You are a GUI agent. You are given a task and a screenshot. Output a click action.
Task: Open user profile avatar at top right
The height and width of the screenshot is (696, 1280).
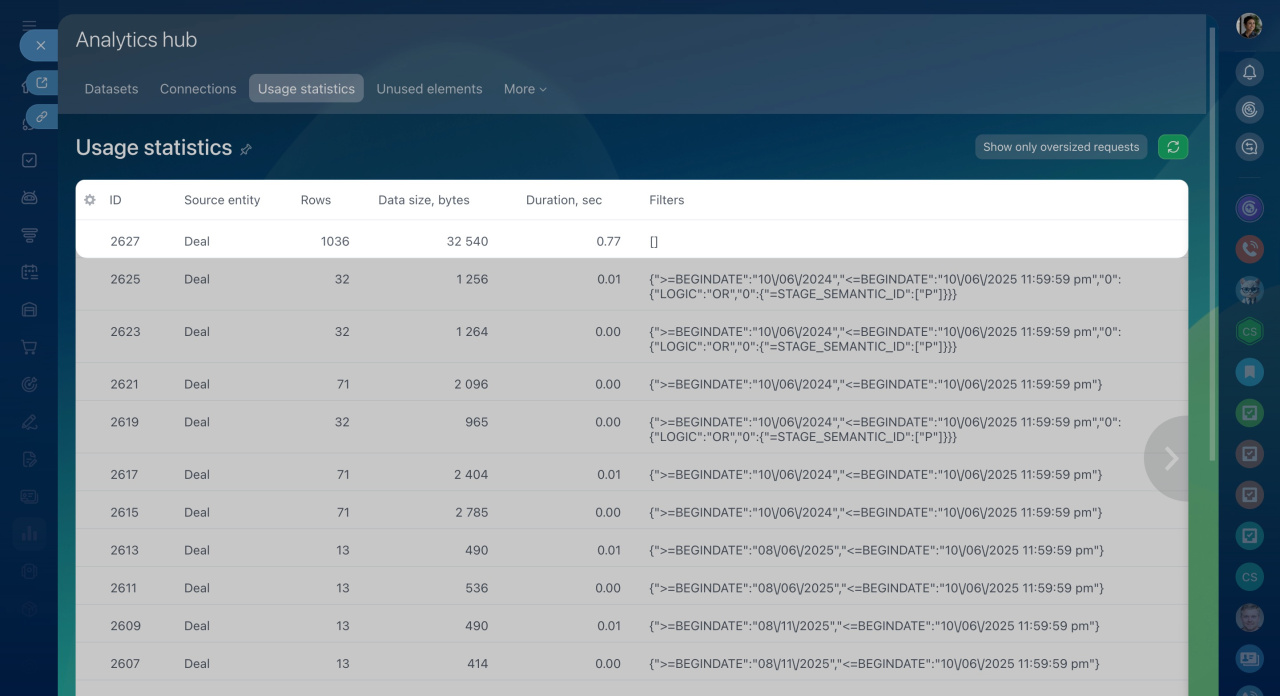(1249, 26)
